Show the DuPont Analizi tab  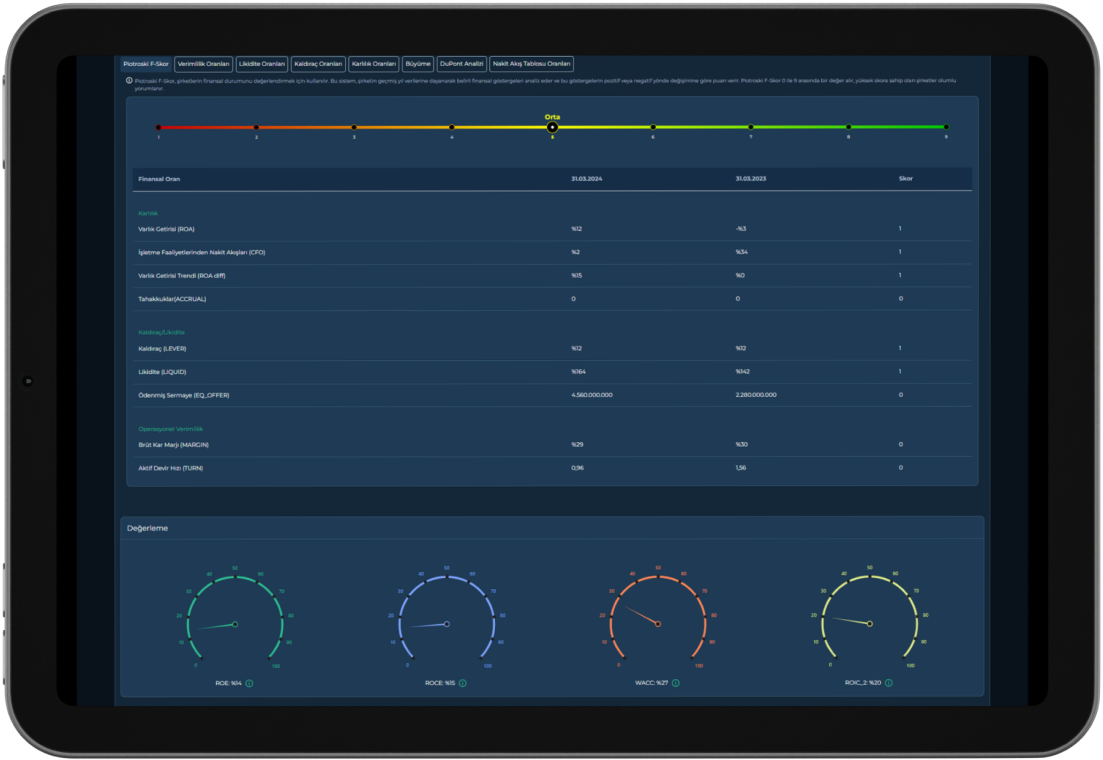(462, 64)
